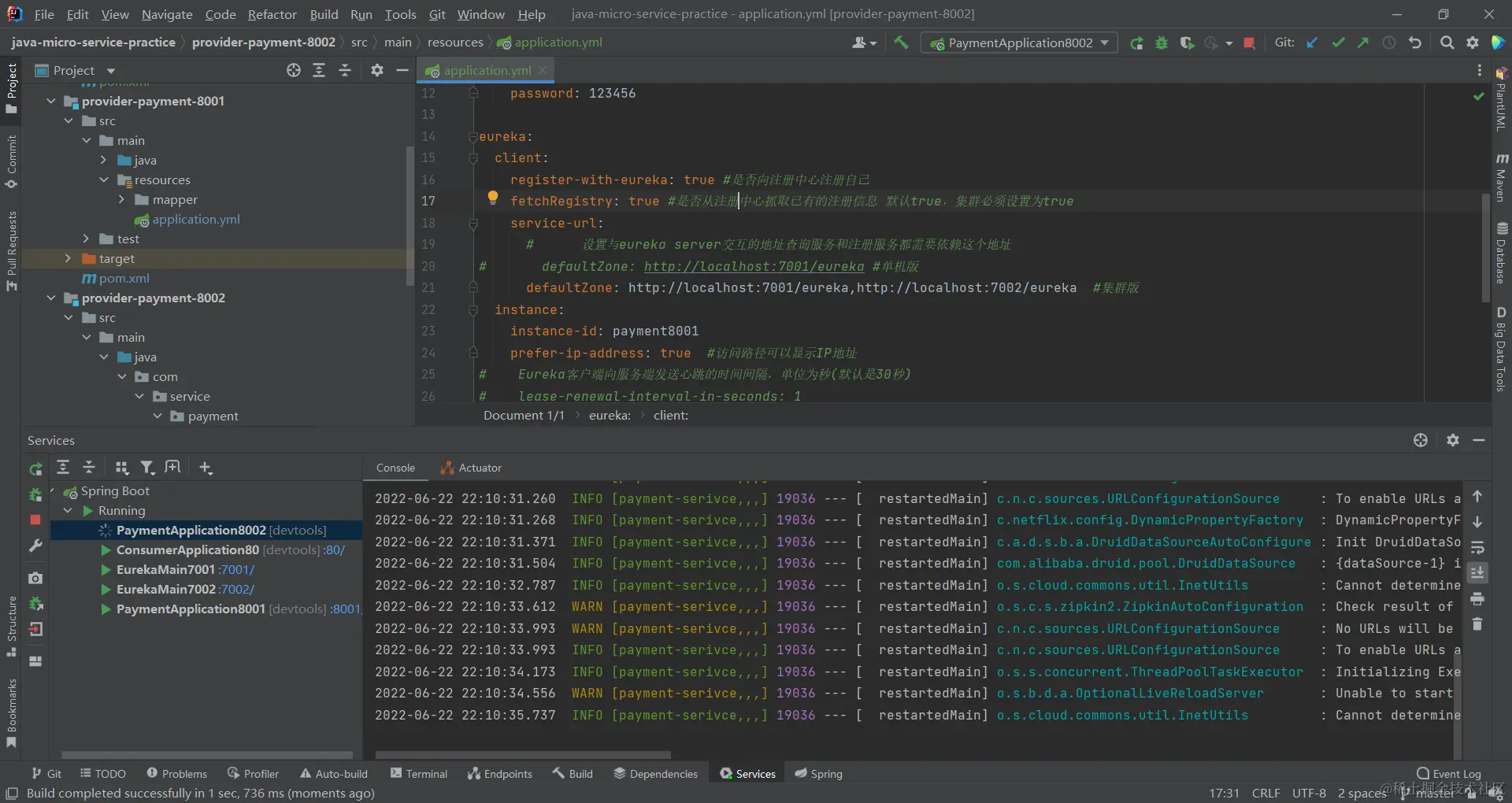1512x803 pixels.
Task: Toggle scroll to end in console
Action: [x=1477, y=573]
